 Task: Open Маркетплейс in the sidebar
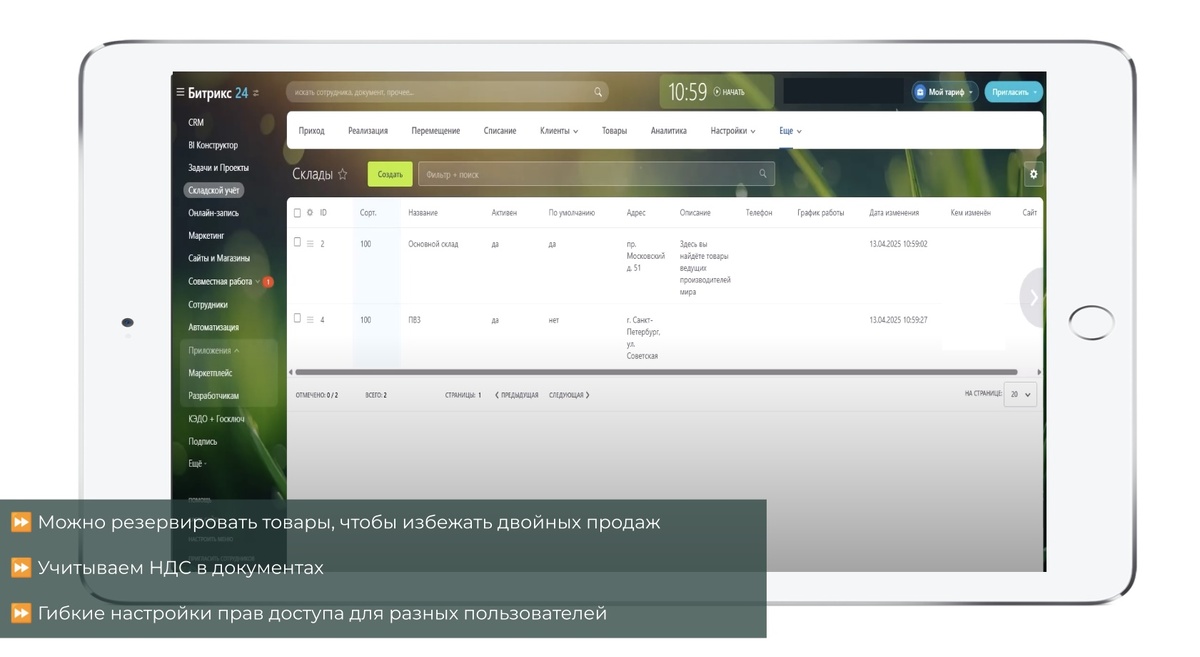click(x=210, y=373)
